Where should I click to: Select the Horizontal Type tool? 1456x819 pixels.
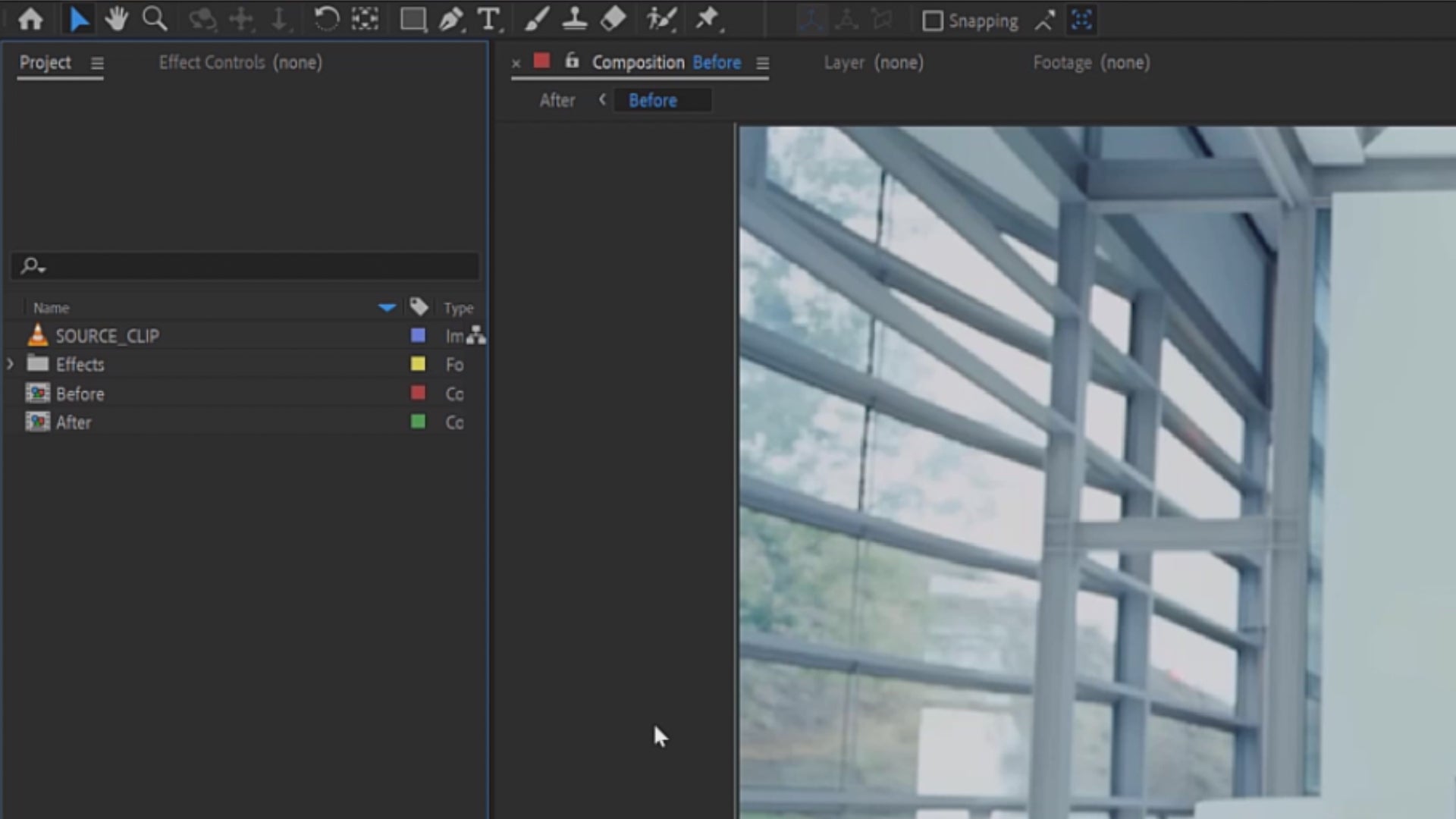tap(488, 19)
